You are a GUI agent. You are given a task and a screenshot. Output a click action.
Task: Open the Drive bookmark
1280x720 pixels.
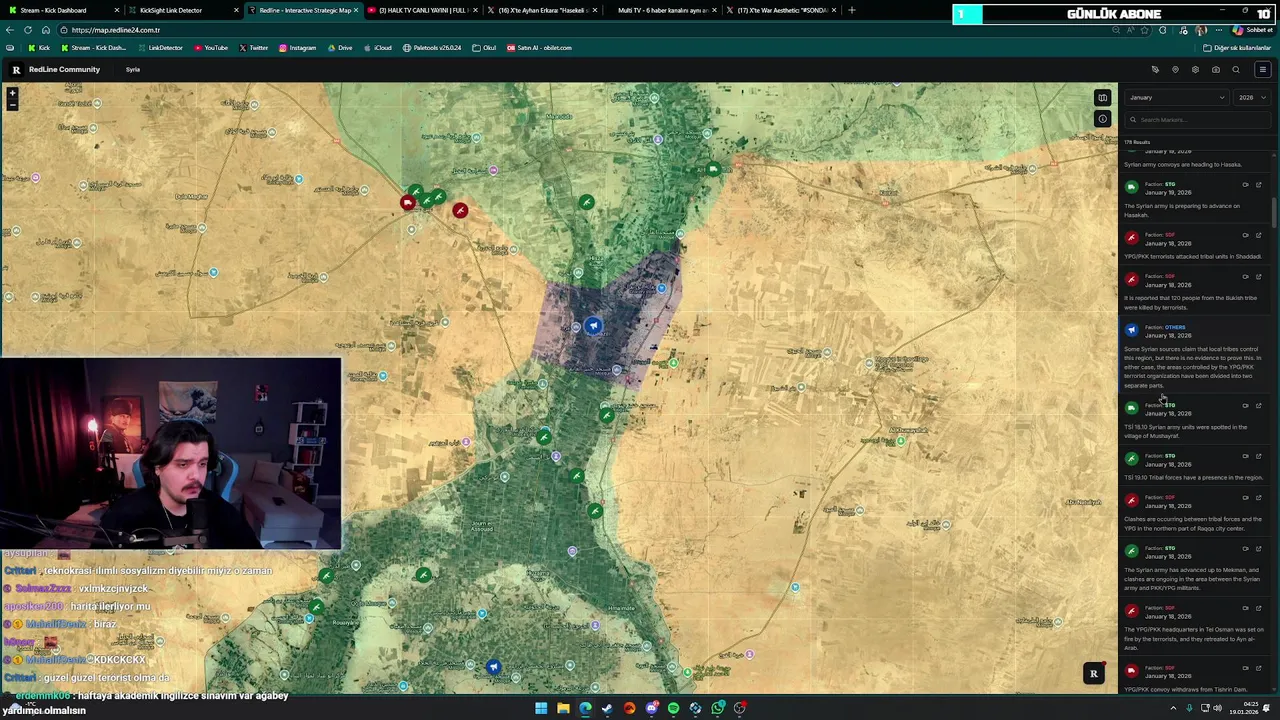point(340,48)
